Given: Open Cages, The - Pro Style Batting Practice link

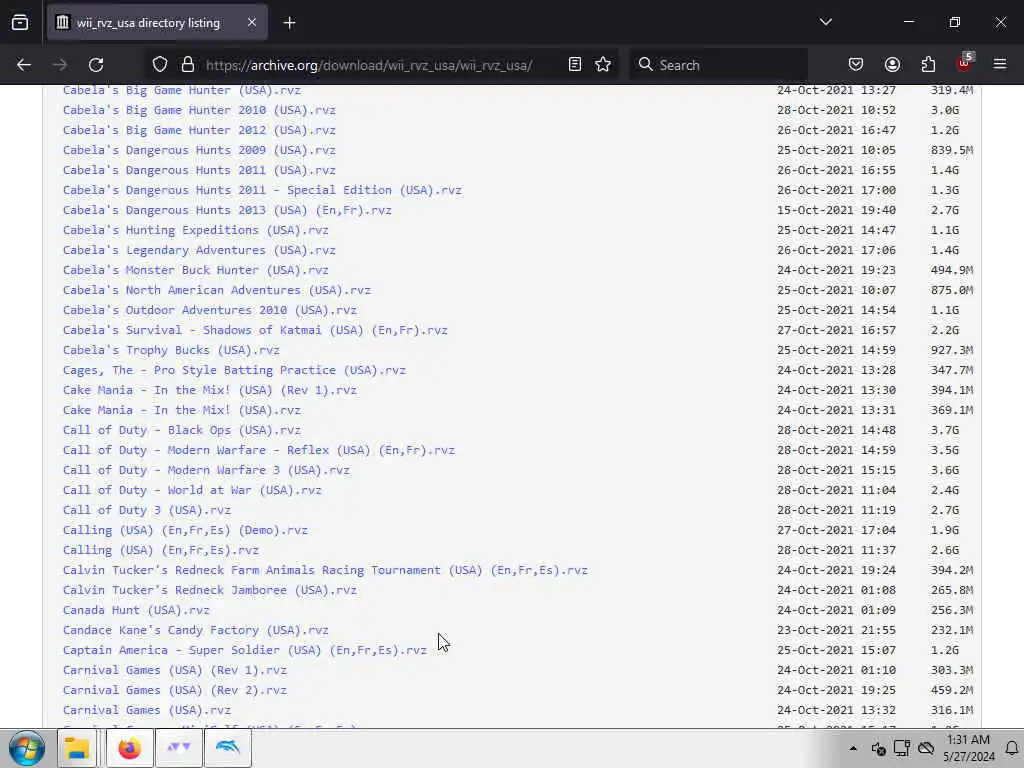Looking at the screenshot, I should tap(234, 370).
